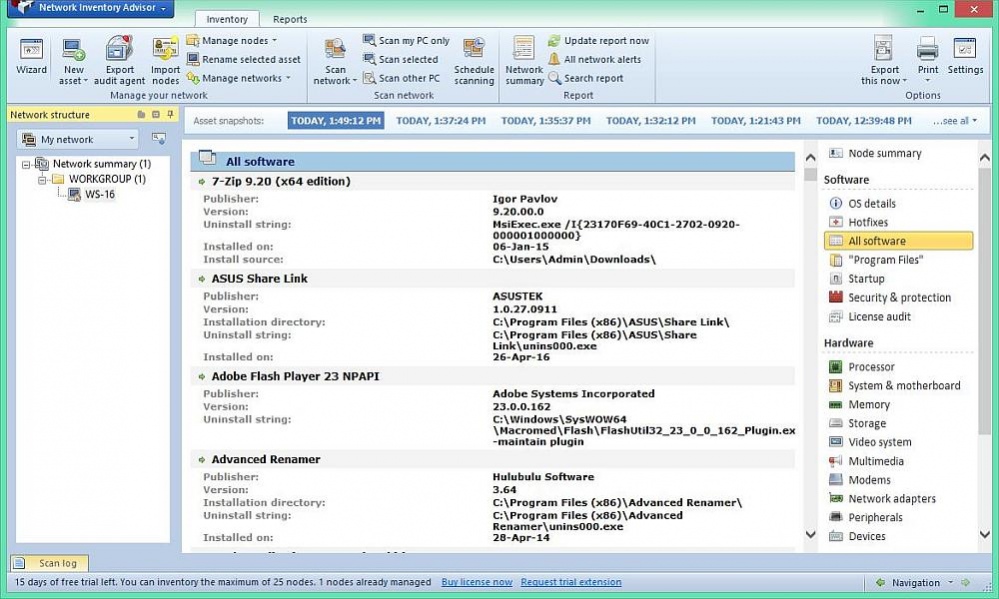
Task: Open Manage networks dropdown
Action: (240, 78)
